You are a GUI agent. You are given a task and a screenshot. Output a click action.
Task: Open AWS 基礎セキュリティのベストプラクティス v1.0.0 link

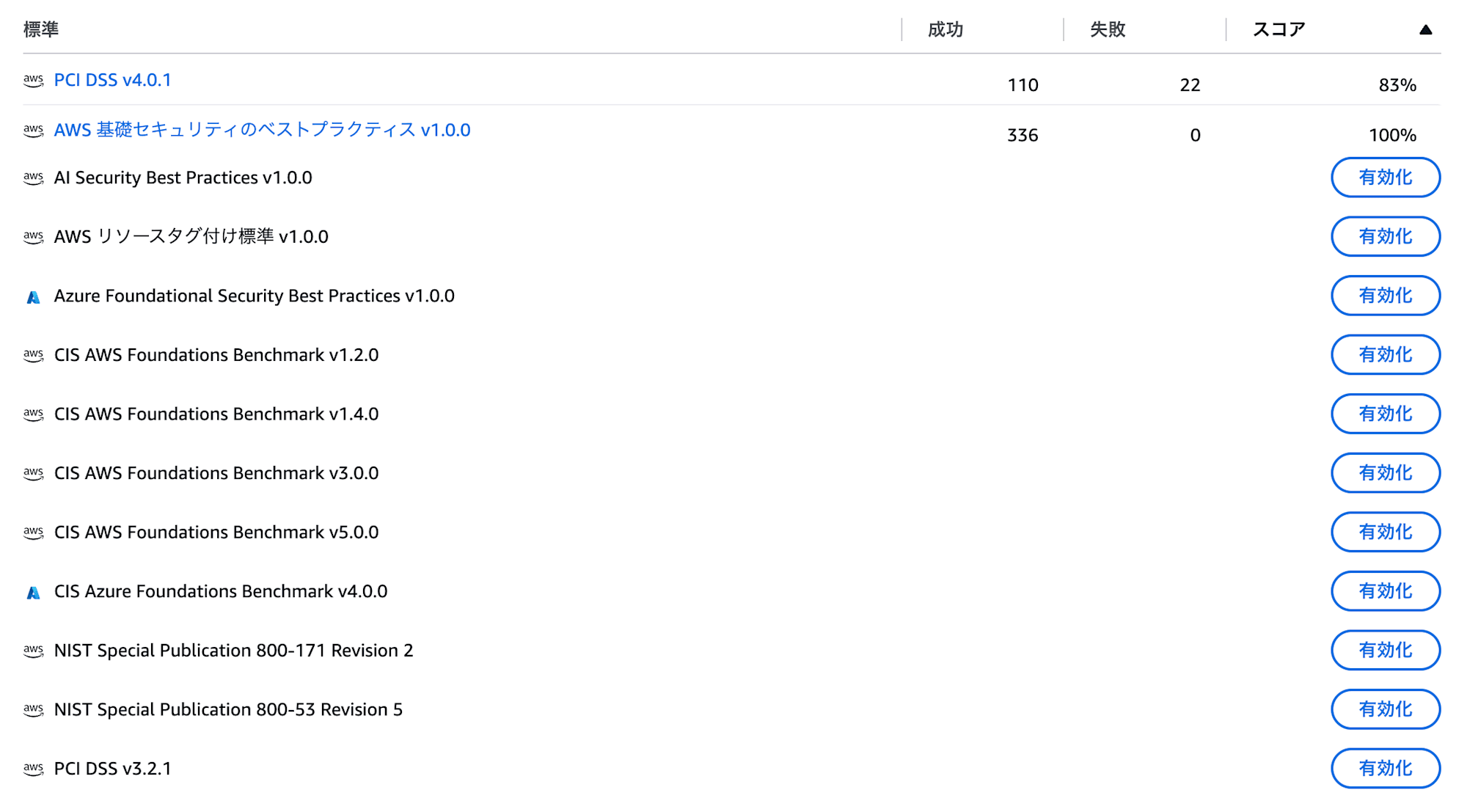point(262,130)
